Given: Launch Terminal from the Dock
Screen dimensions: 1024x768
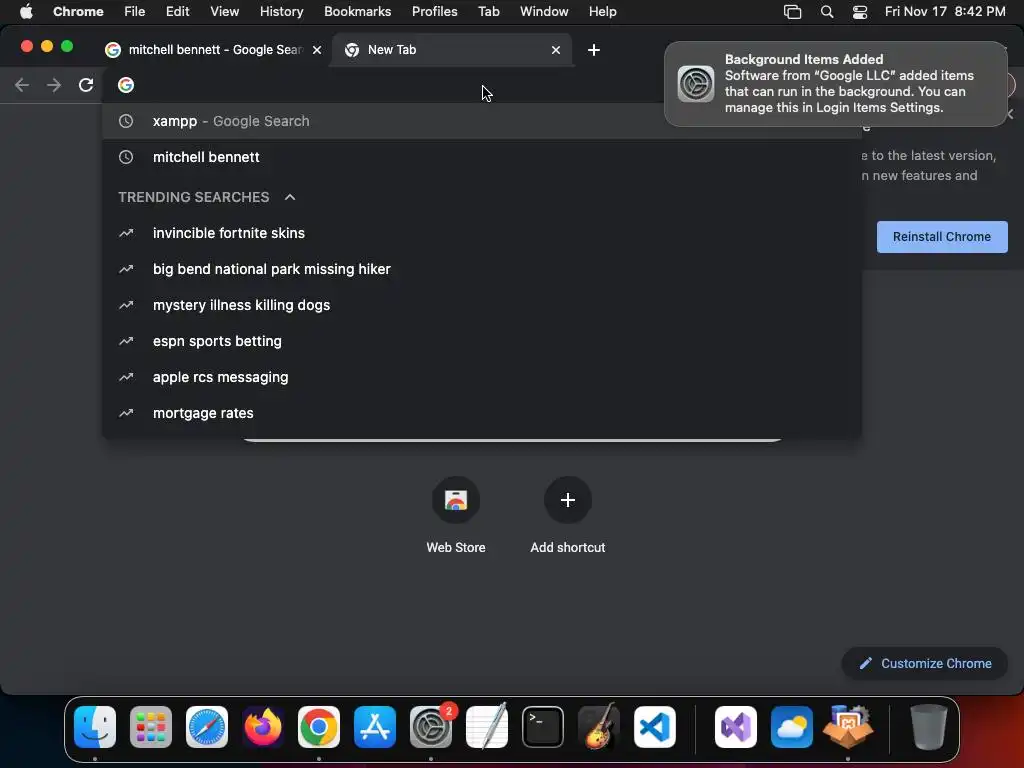Looking at the screenshot, I should click(x=543, y=727).
